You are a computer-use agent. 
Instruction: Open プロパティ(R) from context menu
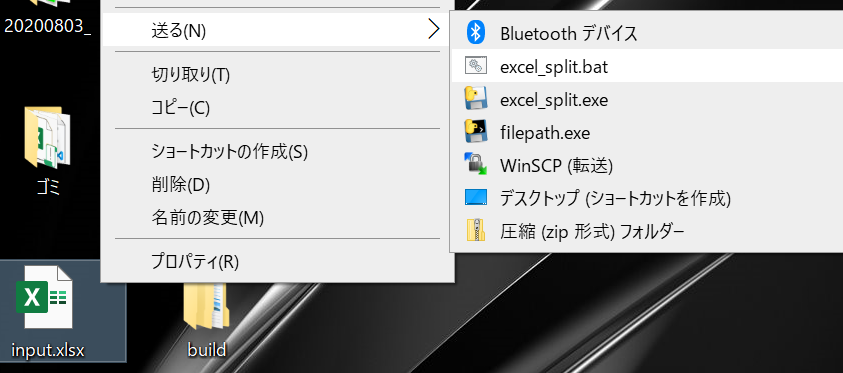[x=277, y=262]
